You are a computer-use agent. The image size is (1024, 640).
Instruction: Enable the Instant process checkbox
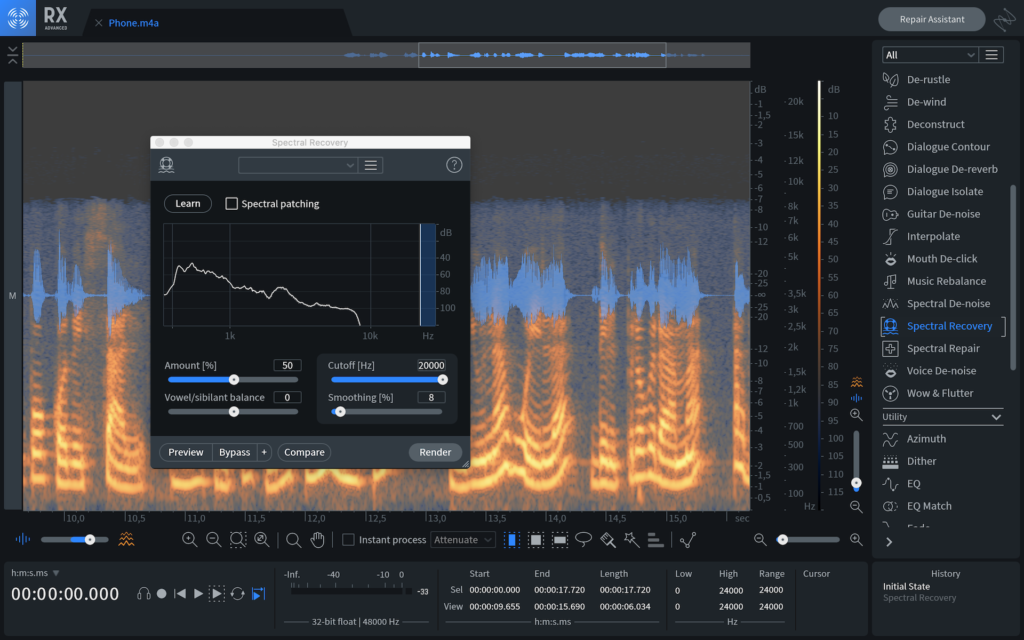pyautogui.click(x=348, y=540)
